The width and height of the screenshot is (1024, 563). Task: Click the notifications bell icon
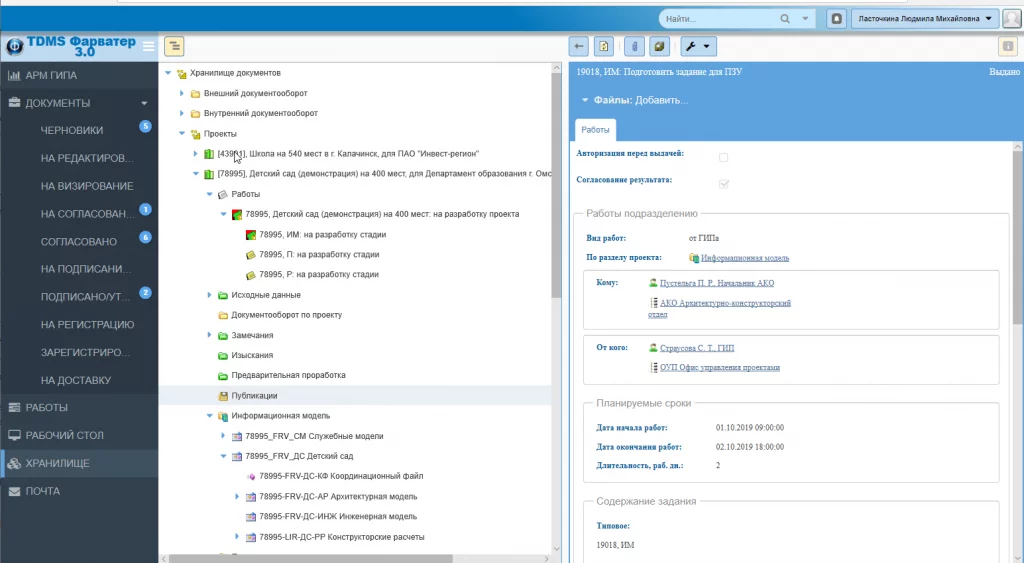point(836,18)
